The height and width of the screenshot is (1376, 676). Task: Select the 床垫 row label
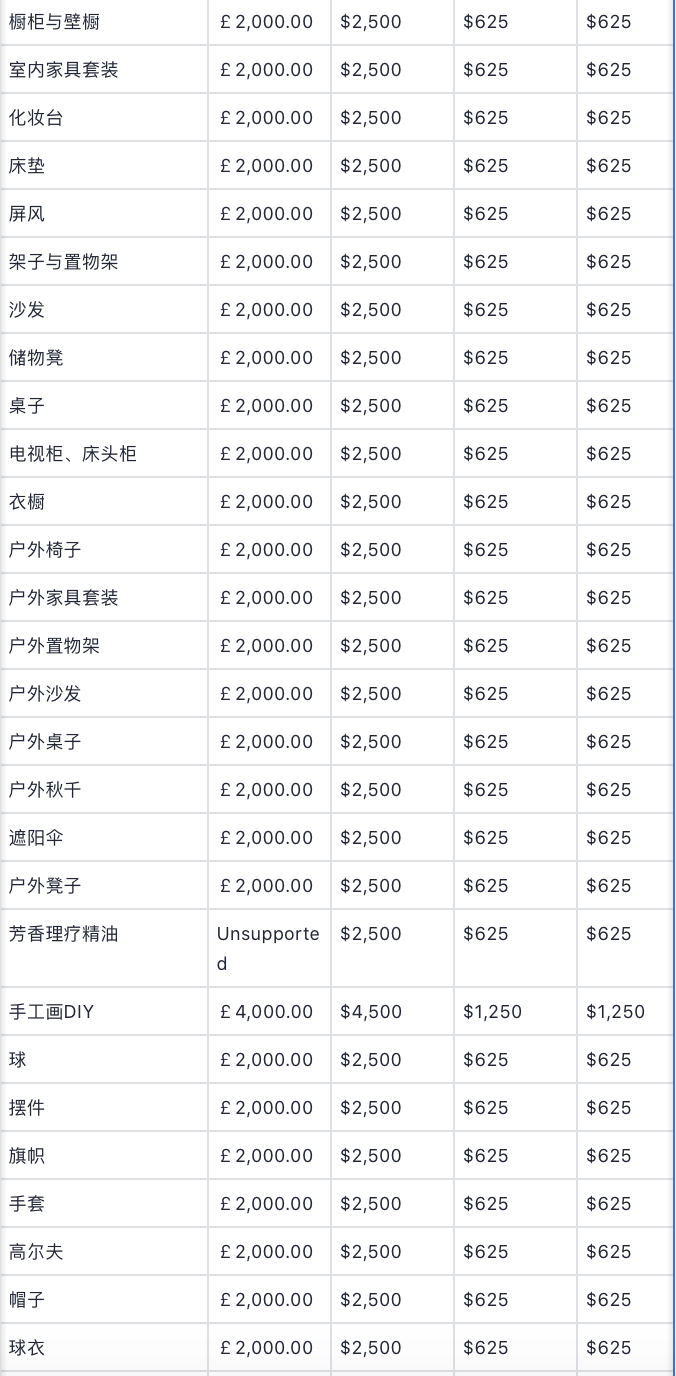[27, 166]
